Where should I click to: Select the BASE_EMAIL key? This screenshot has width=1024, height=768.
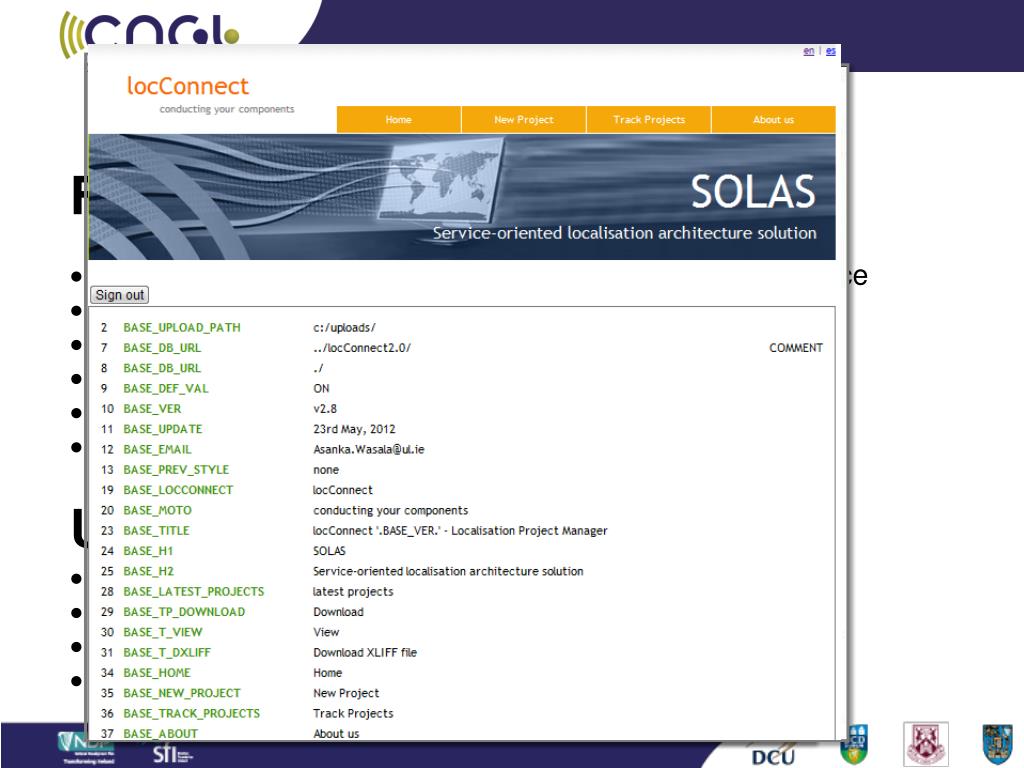click(x=157, y=449)
